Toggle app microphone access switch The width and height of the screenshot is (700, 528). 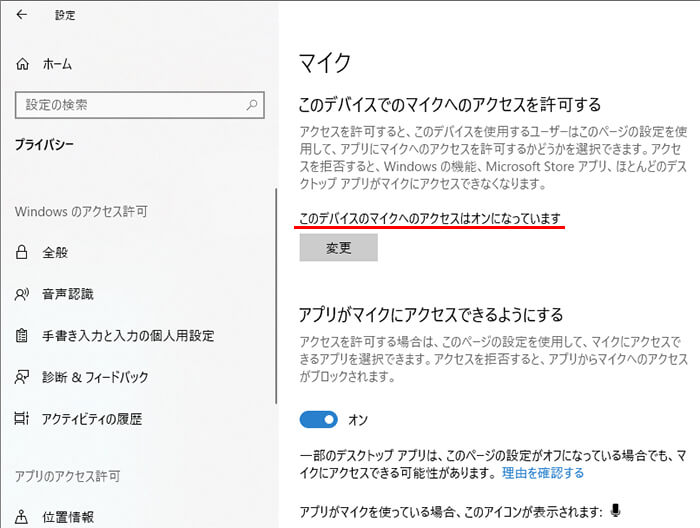point(318,420)
